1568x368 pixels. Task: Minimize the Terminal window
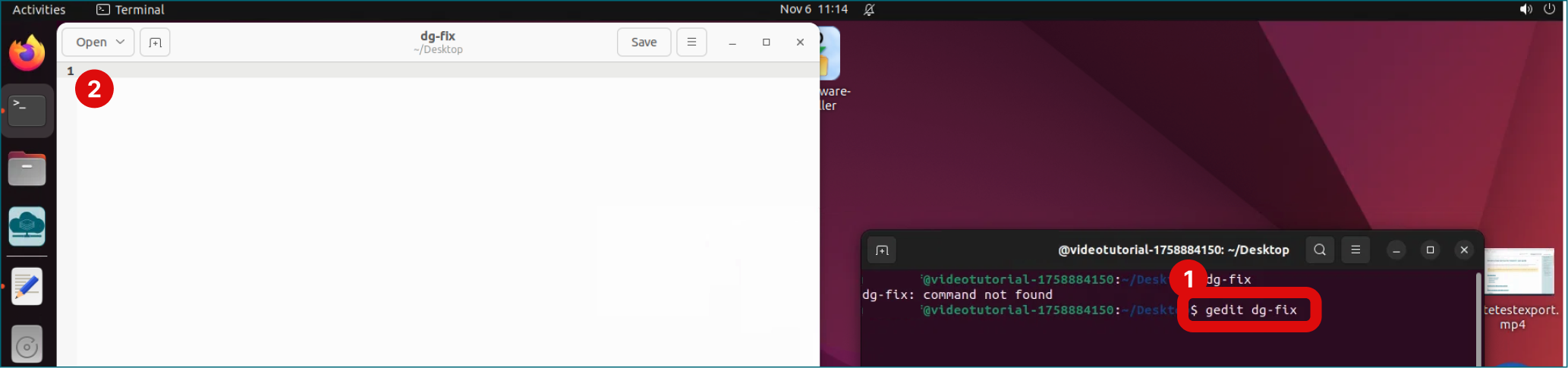1396,250
